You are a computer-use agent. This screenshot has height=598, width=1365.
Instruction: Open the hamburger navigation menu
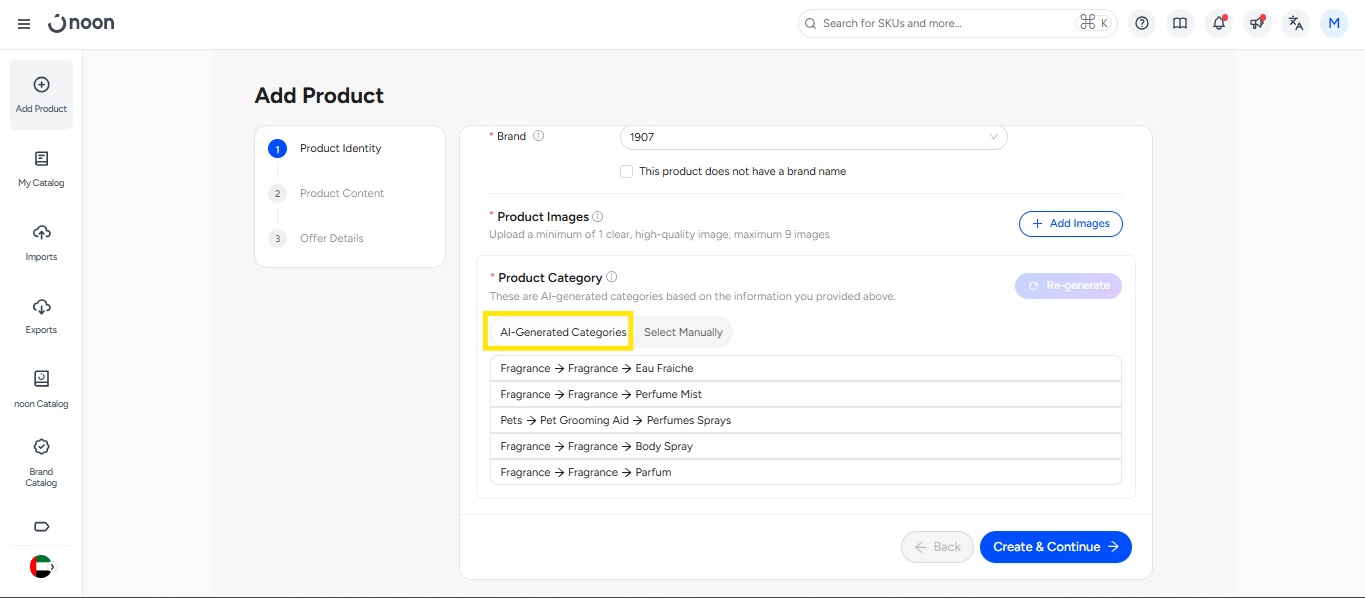[24, 24]
